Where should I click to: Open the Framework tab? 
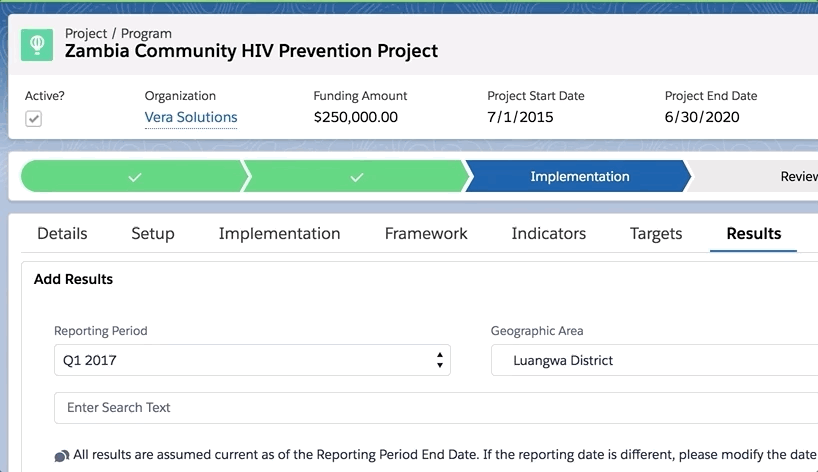[x=426, y=234]
